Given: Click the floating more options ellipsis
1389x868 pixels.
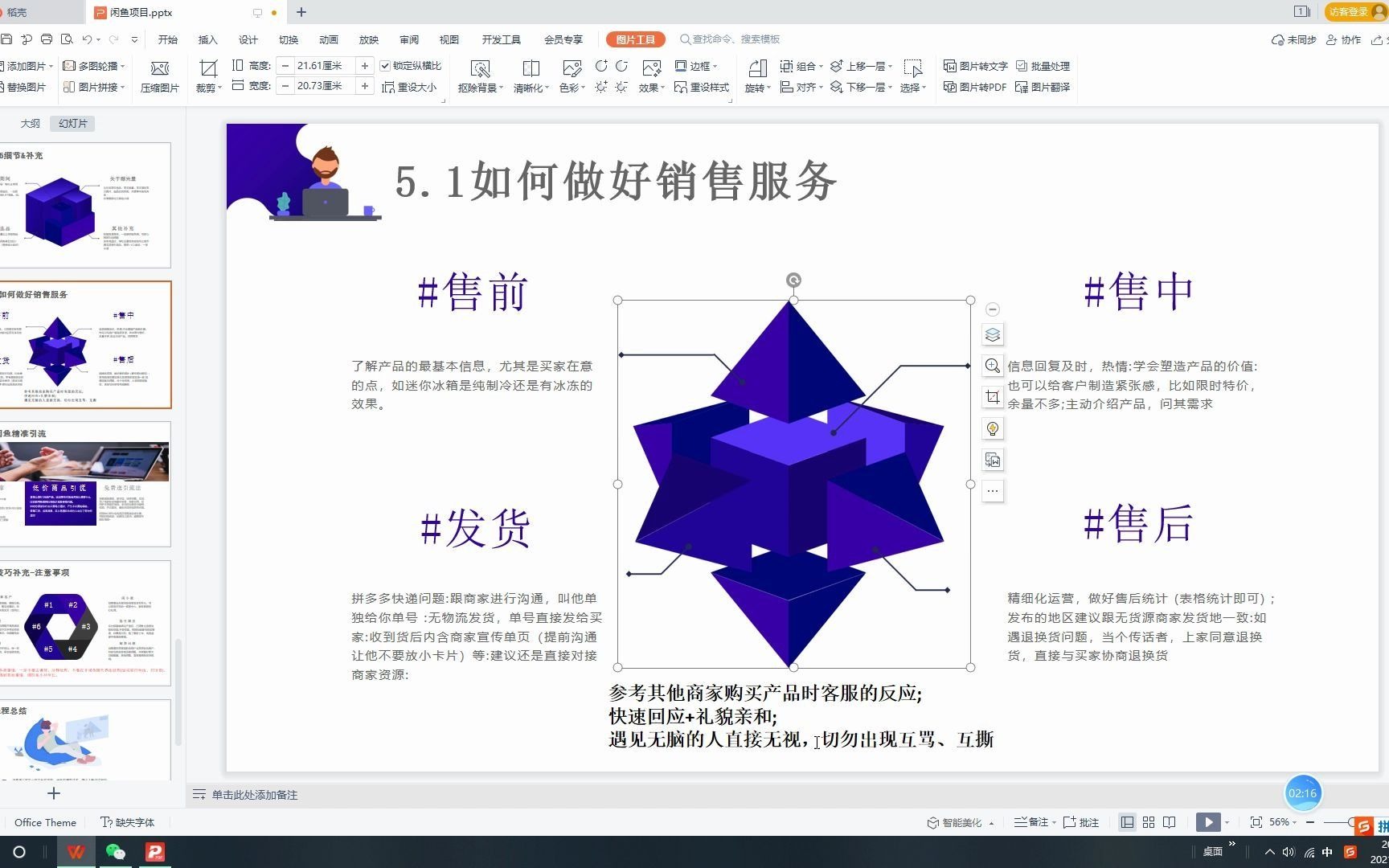Looking at the screenshot, I should click(993, 490).
